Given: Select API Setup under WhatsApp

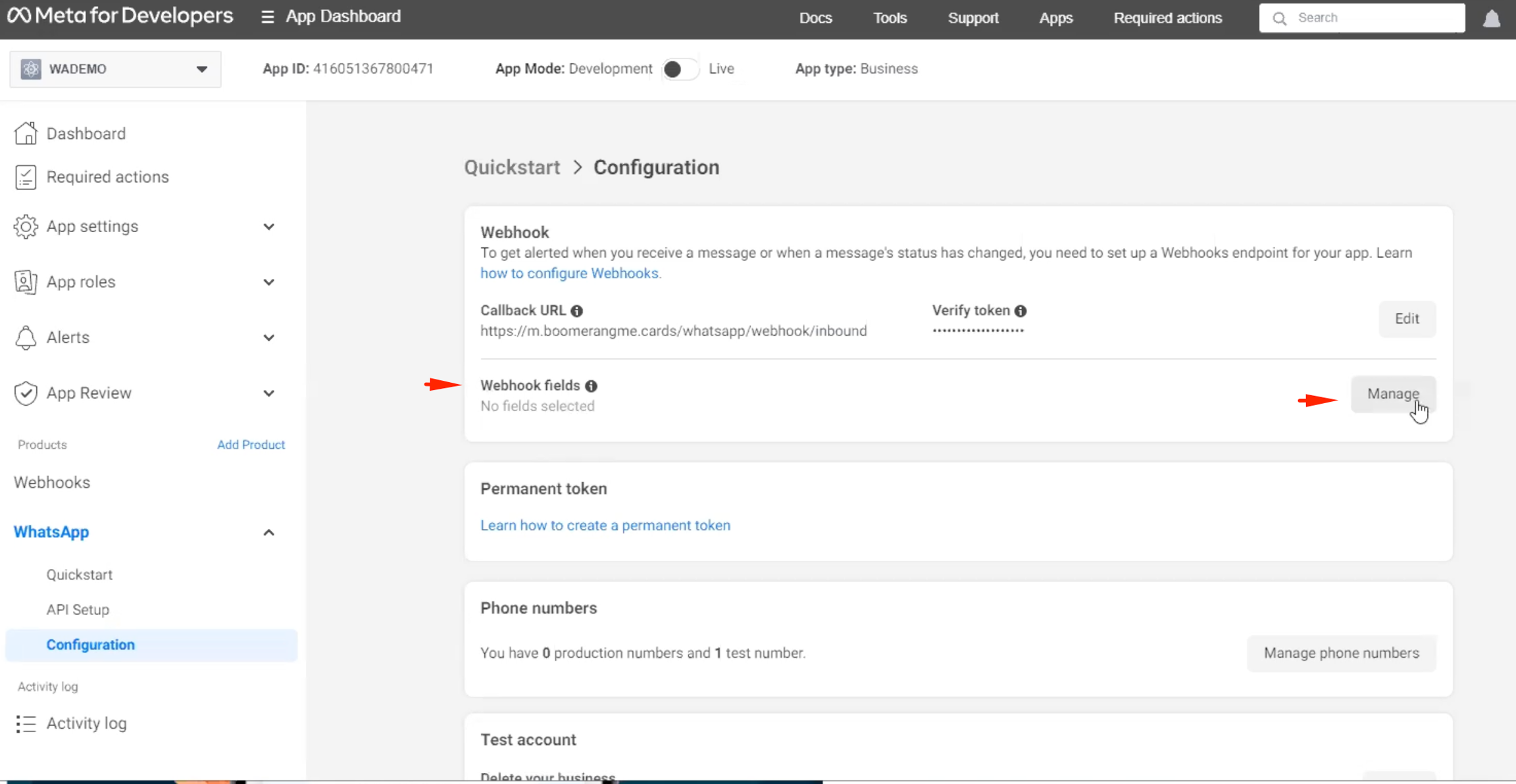Looking at the screenshot, I should (78, 610).
